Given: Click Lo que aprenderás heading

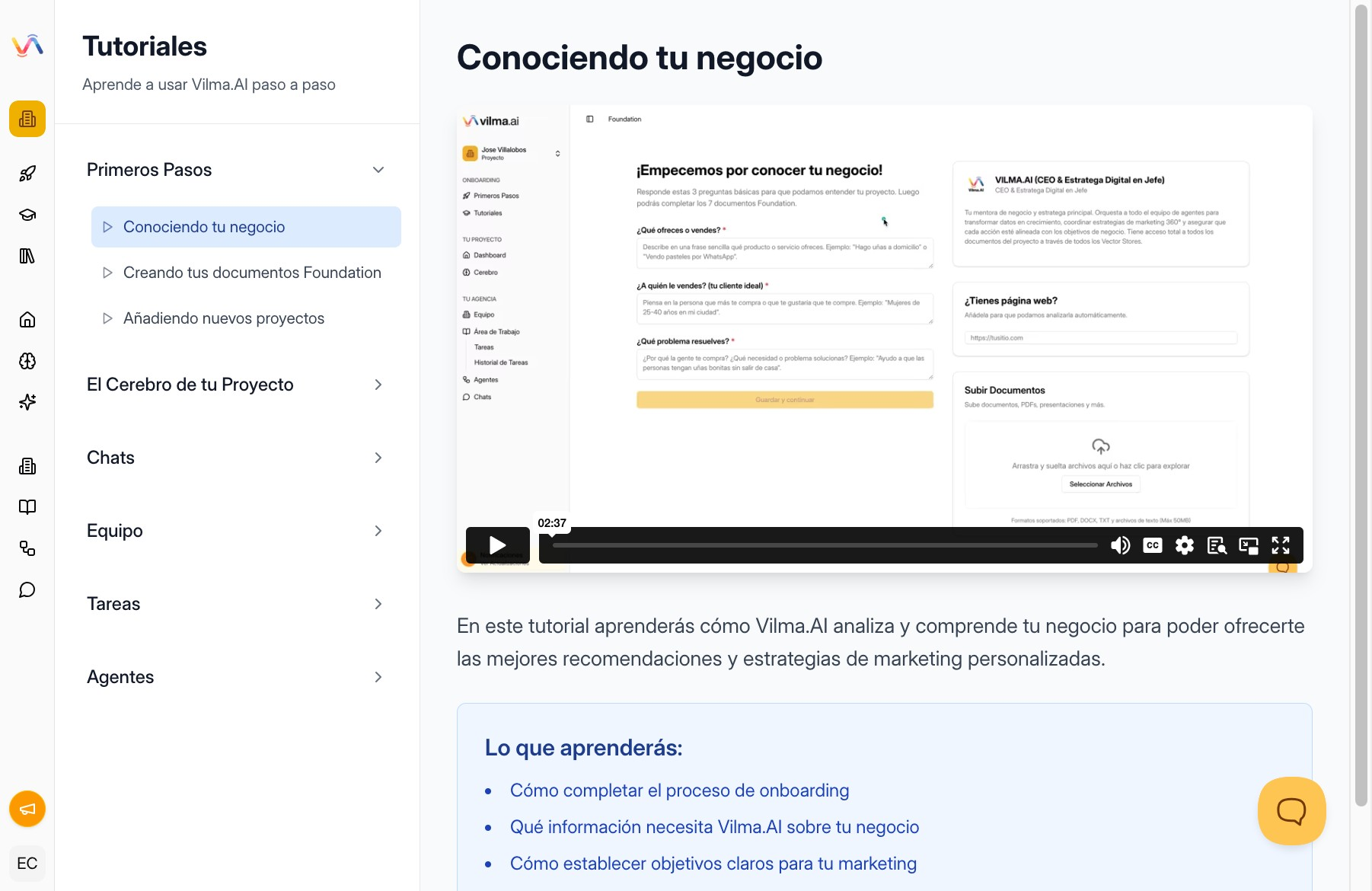Looking at the screenshot, I should (x=583, y=748).
